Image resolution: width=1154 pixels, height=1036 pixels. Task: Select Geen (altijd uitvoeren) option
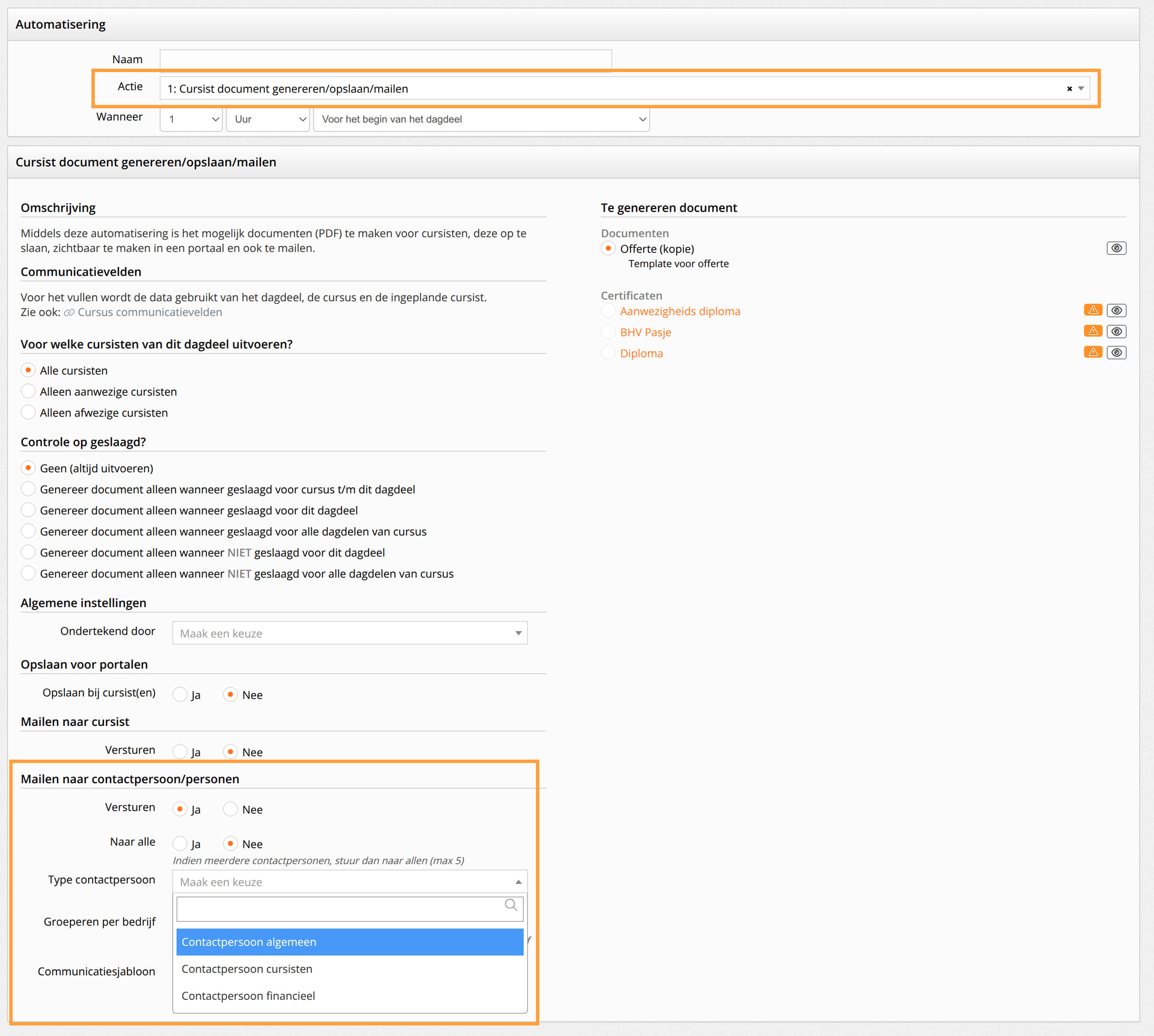click(x=28, y=468)
